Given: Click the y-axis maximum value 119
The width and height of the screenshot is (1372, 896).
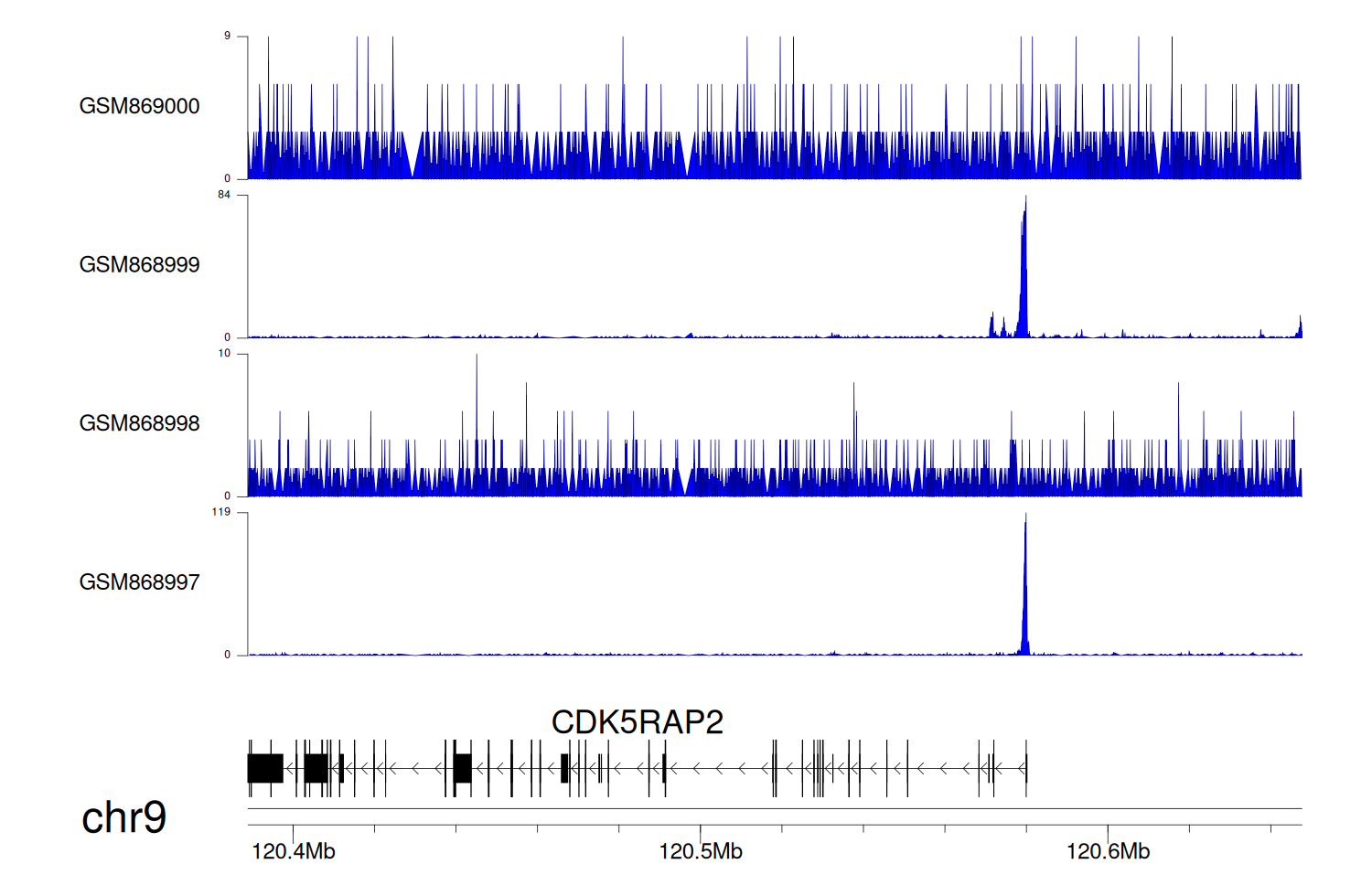Looking at the screenshot, I should tap(221, 512).
